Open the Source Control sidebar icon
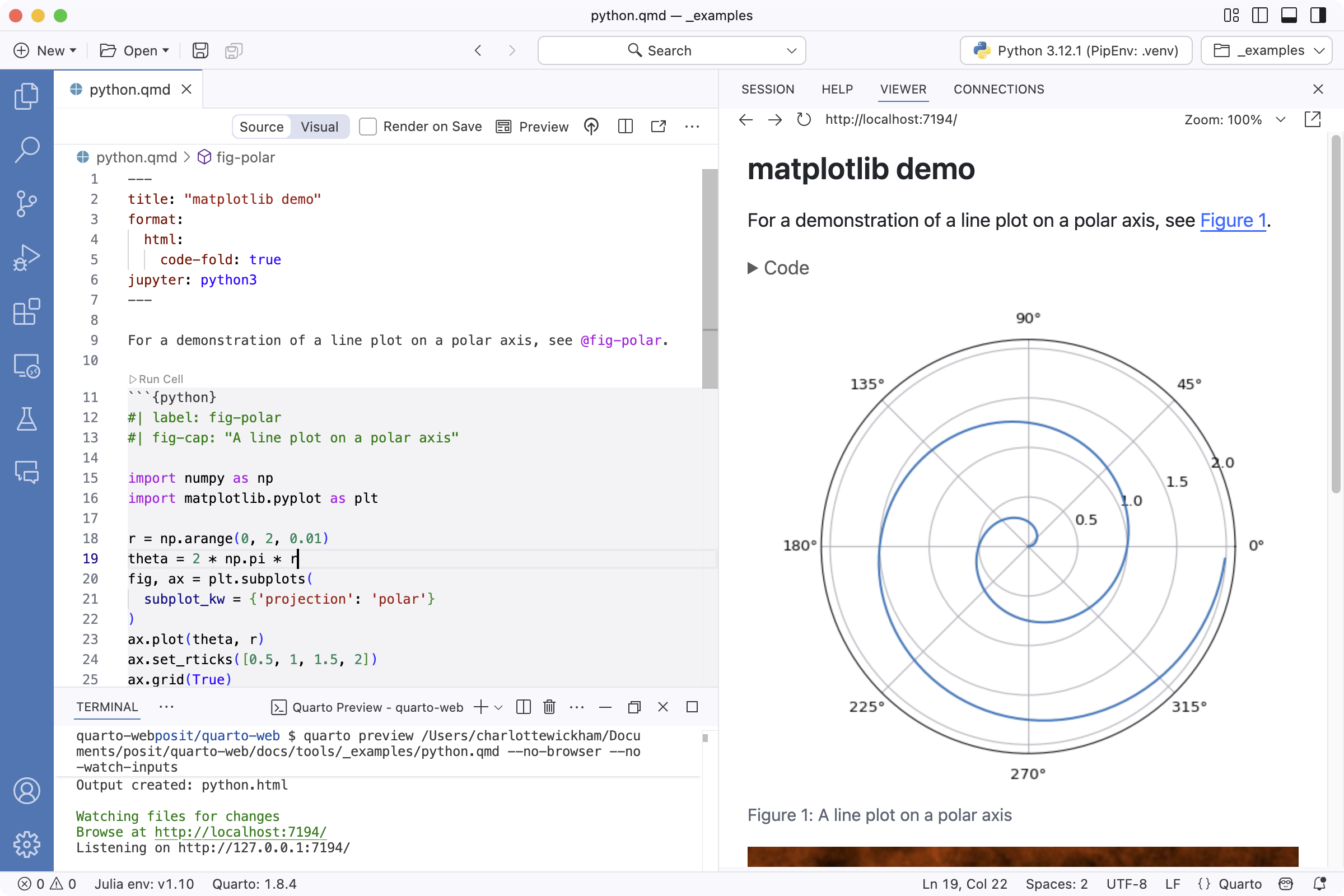 click(x=26, y=203)
